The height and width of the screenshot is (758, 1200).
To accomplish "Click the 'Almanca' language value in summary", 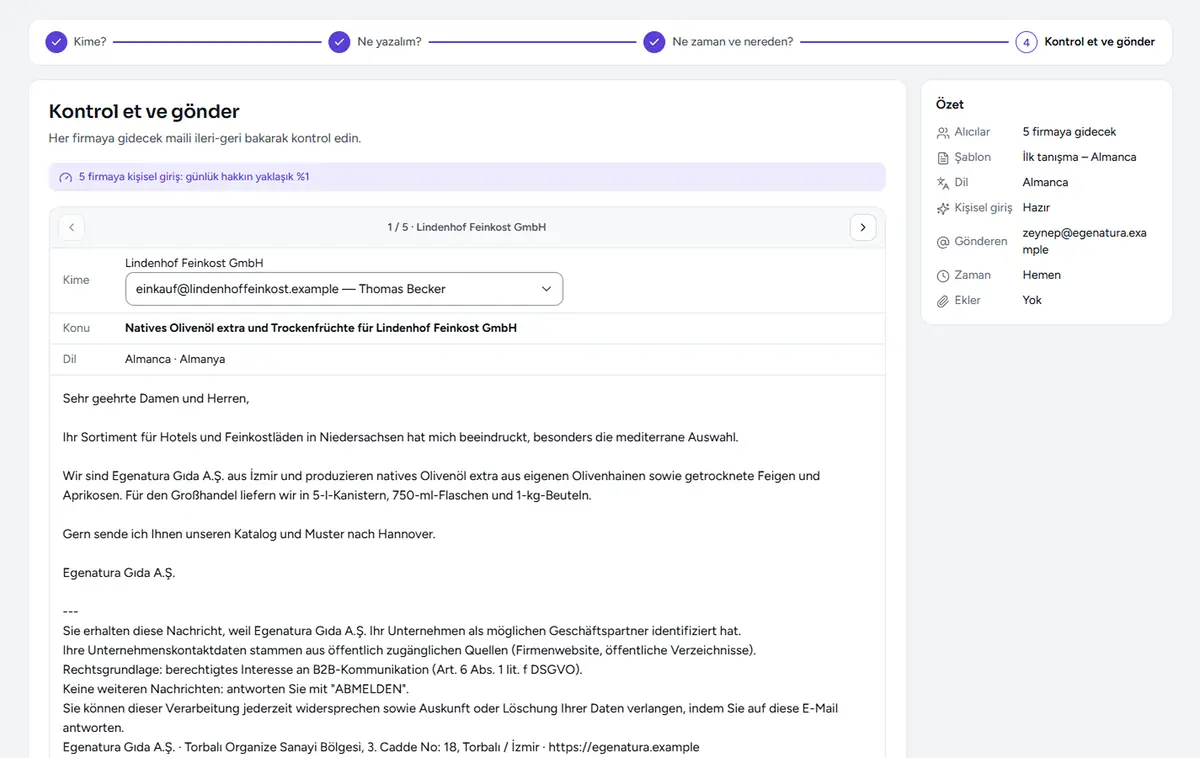I will 1045,182.
